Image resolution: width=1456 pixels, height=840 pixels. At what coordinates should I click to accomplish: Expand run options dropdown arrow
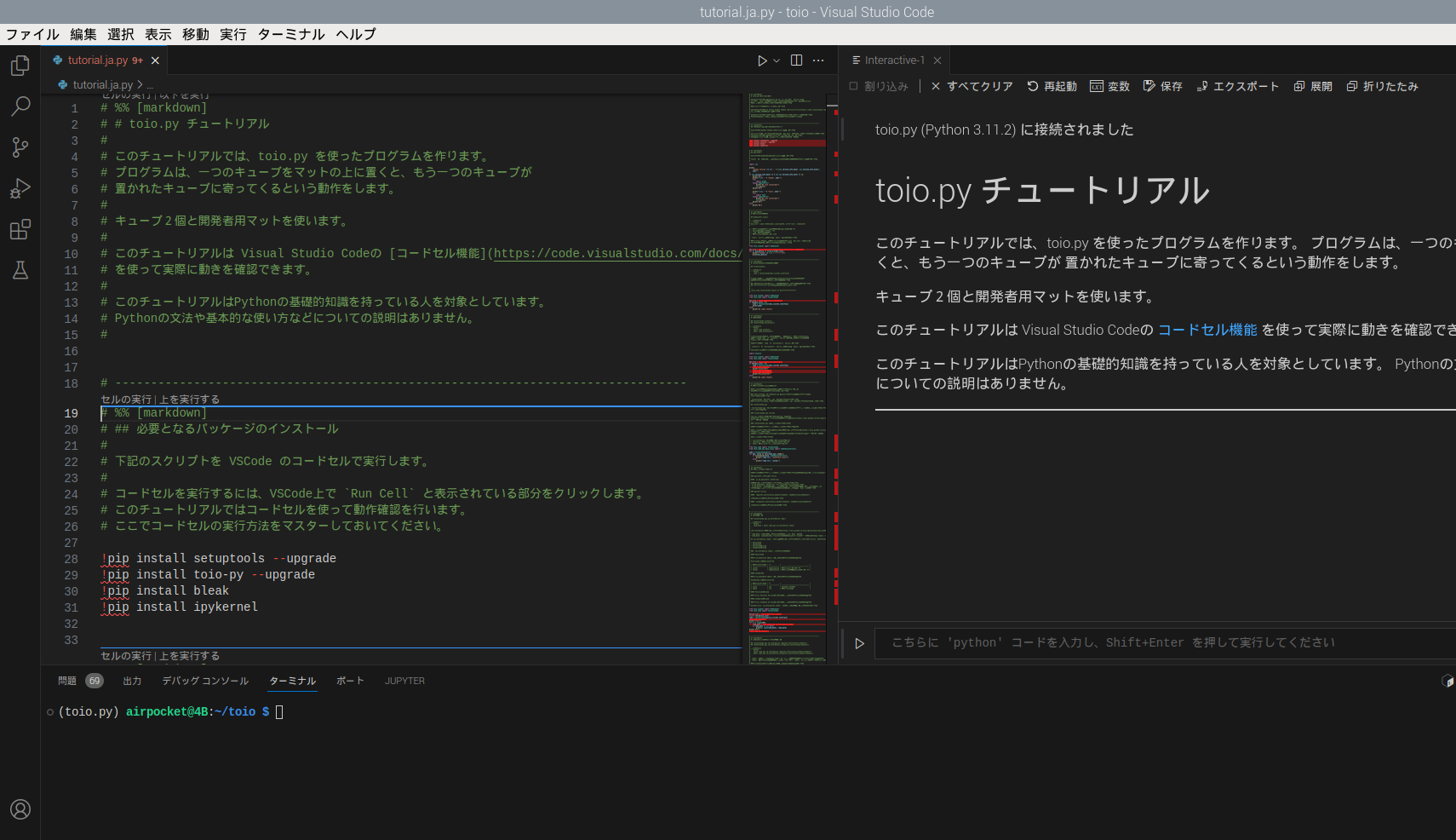pos(777,60)
